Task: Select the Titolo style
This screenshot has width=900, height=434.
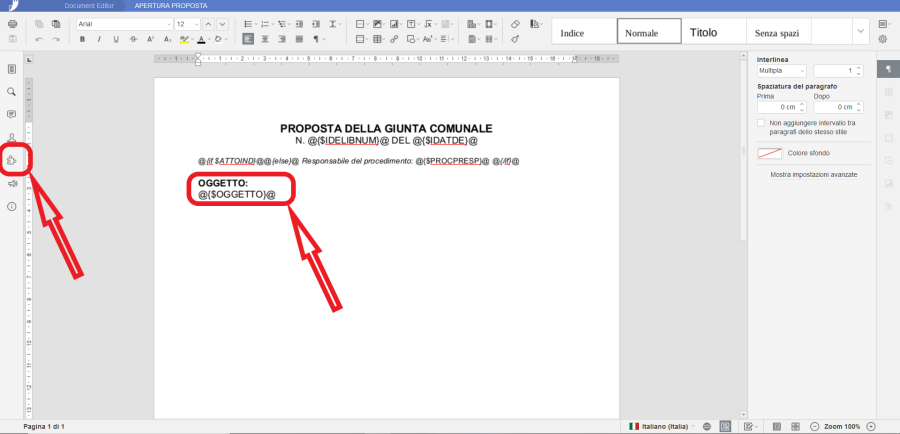Action: tap(703, 33)
